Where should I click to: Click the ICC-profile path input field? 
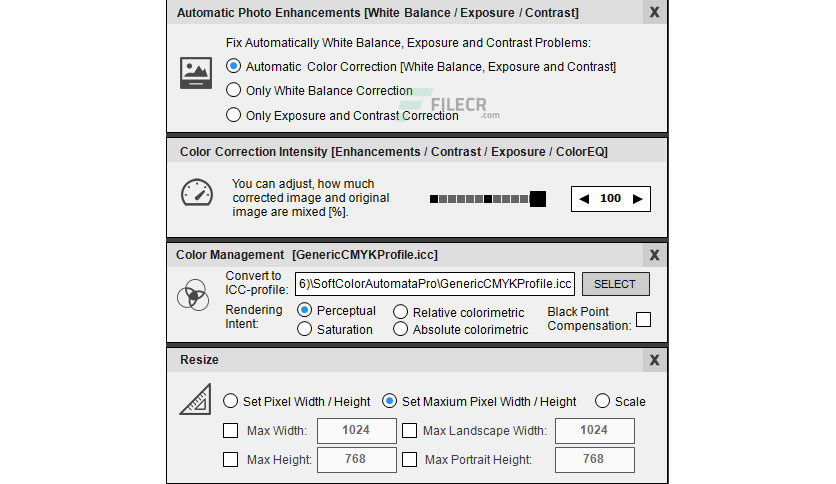(435, 284)
